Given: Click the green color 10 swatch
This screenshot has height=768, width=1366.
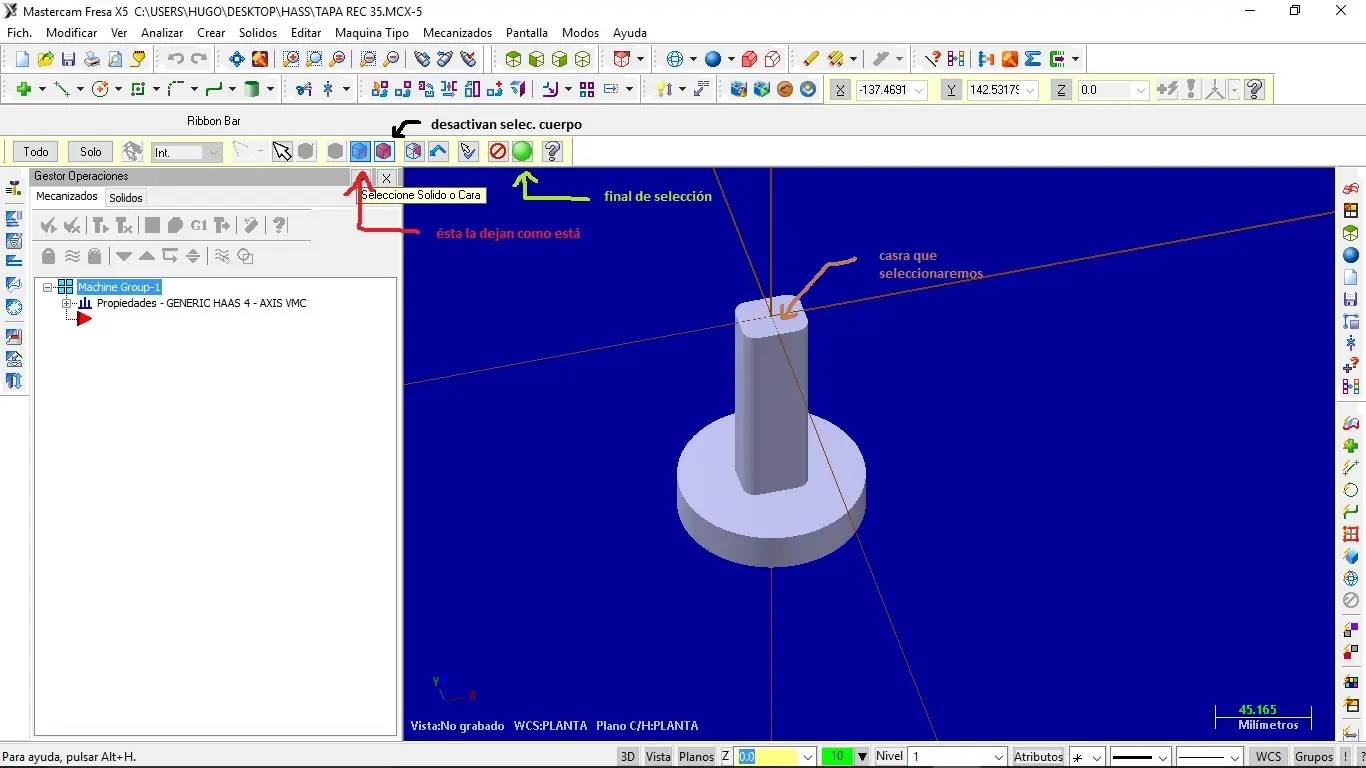Looking at the screenshot, I should [x=836, y=756].
